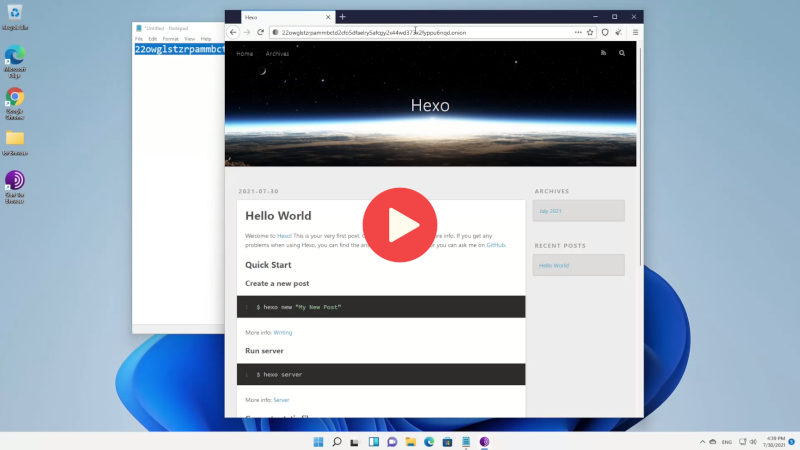
Task: Bookmark page with the star icon
Action: [x=590, y=32]
